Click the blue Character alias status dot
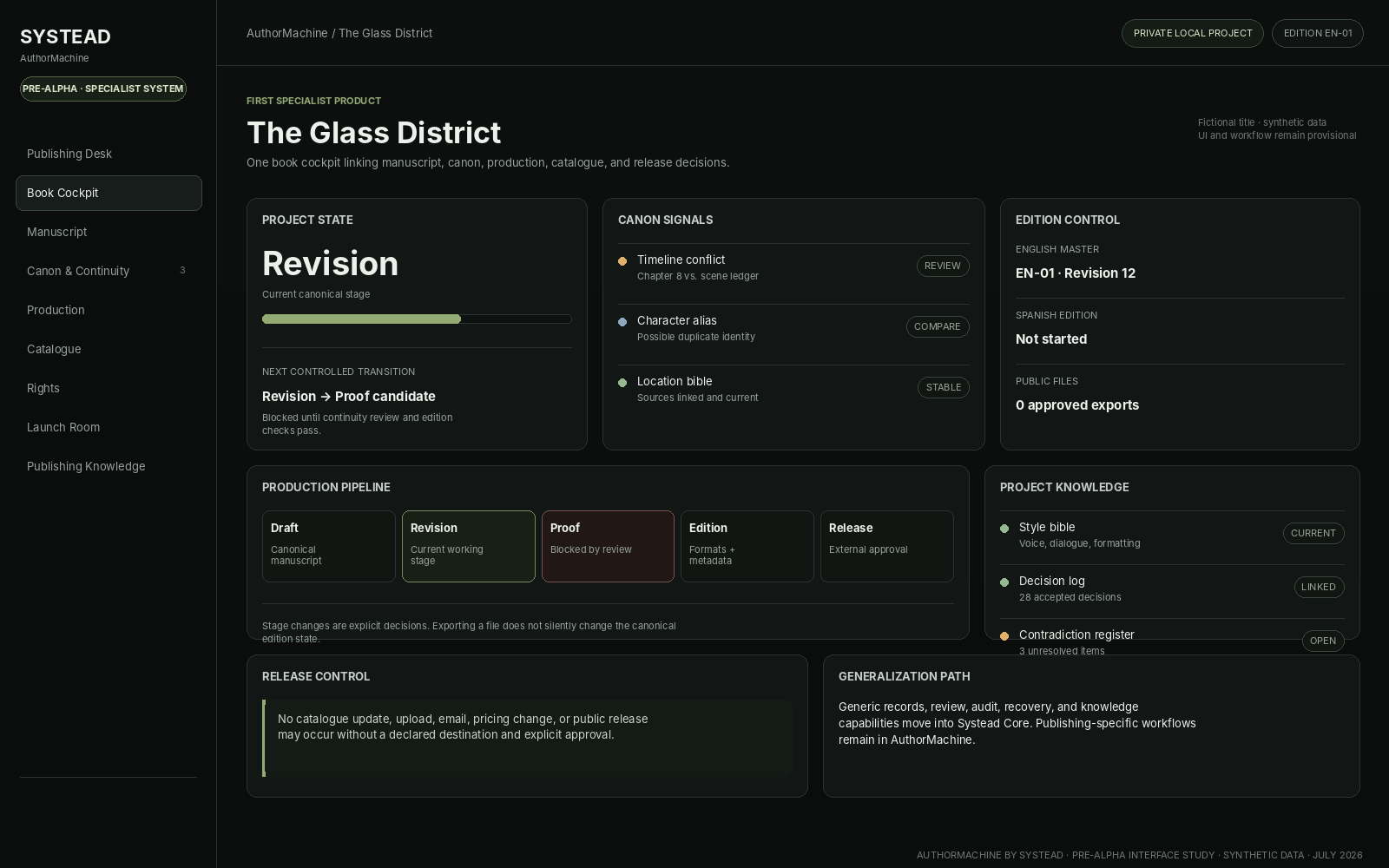Image resolution: width=1389 pixels, height=868 pixels. coord(622,322)
